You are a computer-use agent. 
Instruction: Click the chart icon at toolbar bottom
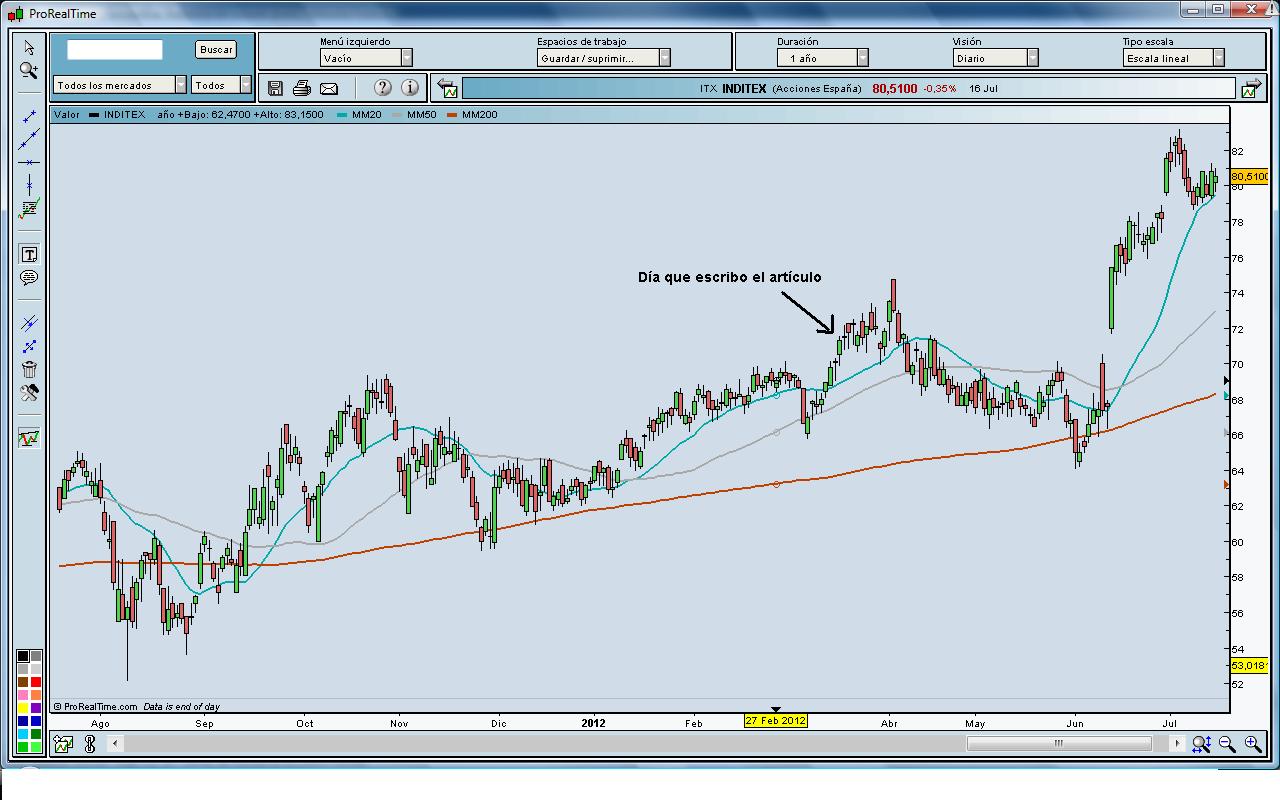(x=29, y=438)
